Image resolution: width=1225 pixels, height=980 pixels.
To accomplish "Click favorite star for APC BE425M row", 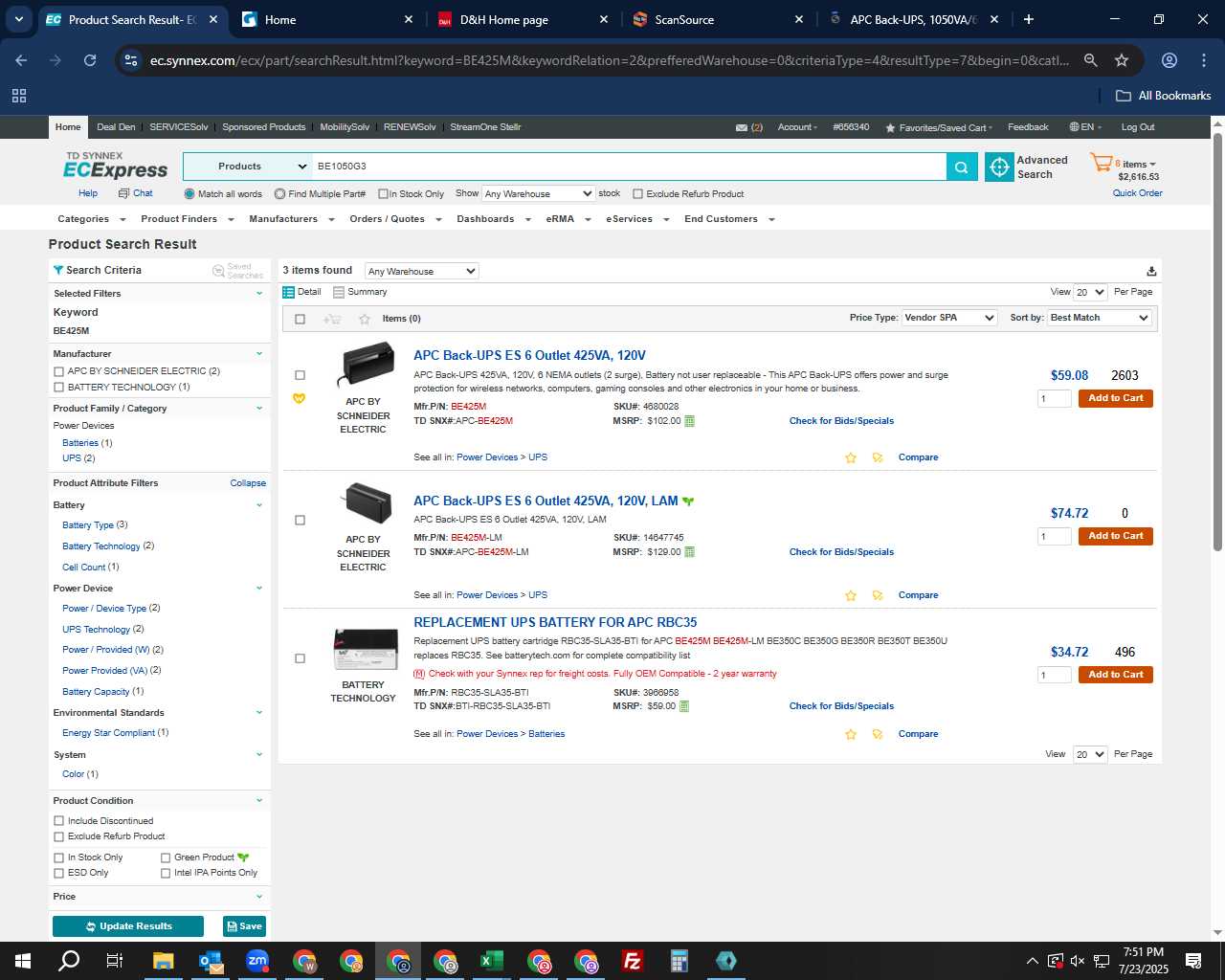I will 851,457.
